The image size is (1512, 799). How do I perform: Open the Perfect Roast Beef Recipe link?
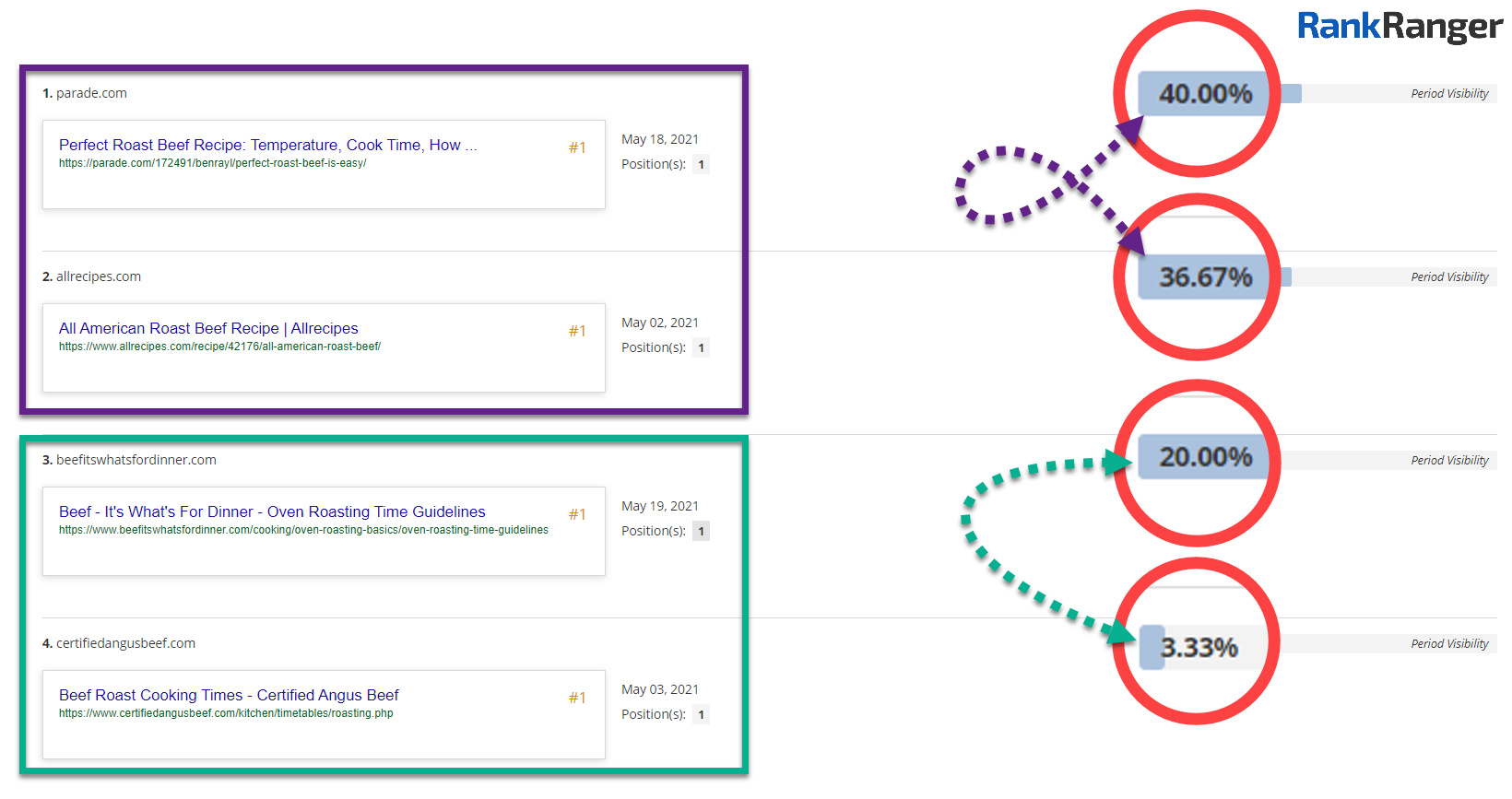[267, 146]
